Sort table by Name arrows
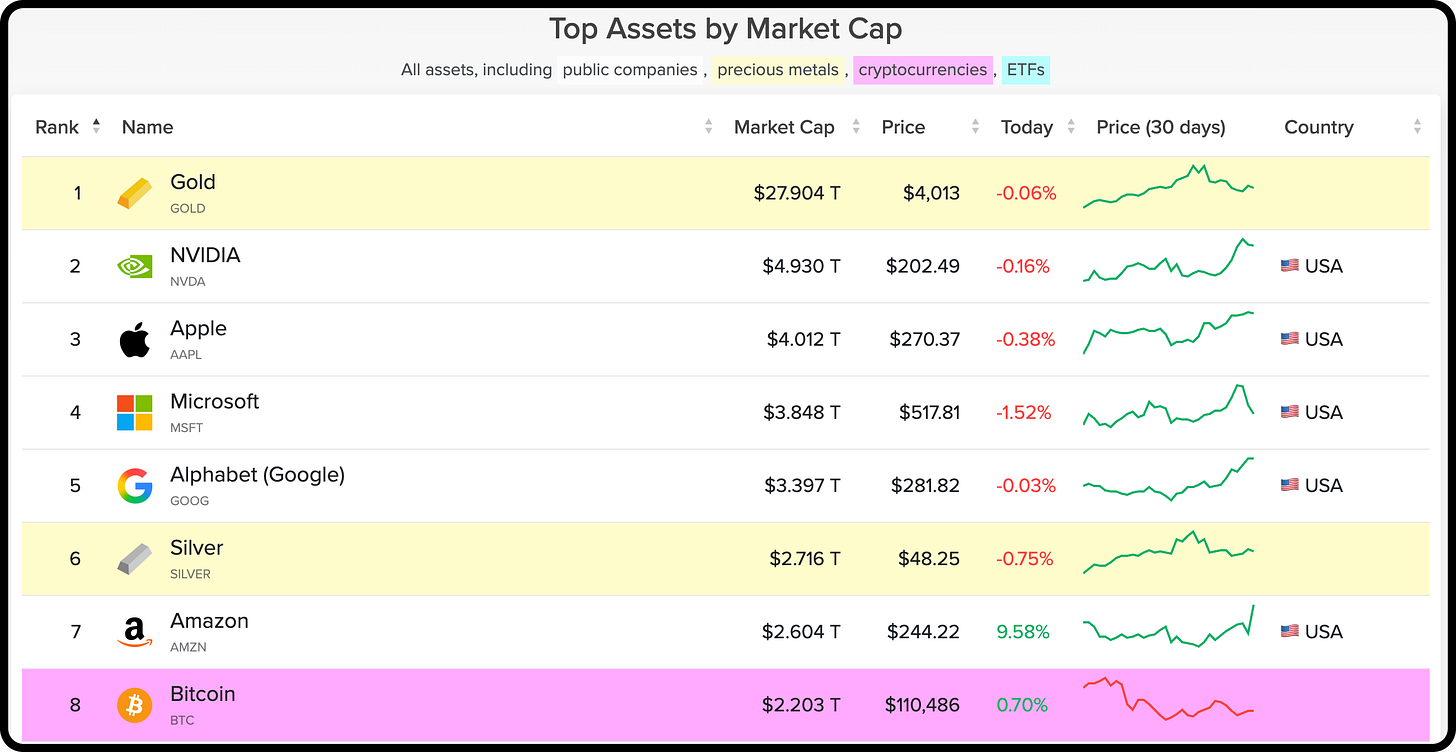This screenshot has width=1456, height=752. 708,127
